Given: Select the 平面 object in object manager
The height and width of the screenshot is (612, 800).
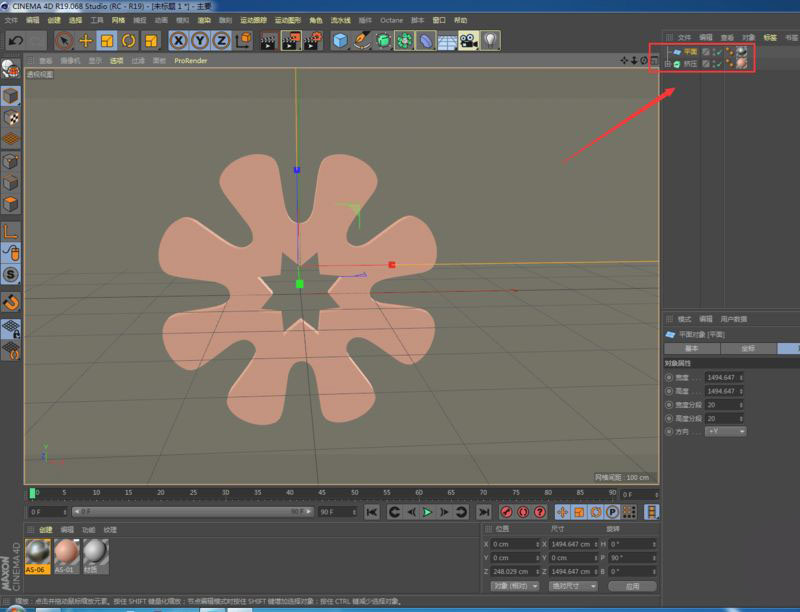Looking at the screenshot, I should [690, 52].
